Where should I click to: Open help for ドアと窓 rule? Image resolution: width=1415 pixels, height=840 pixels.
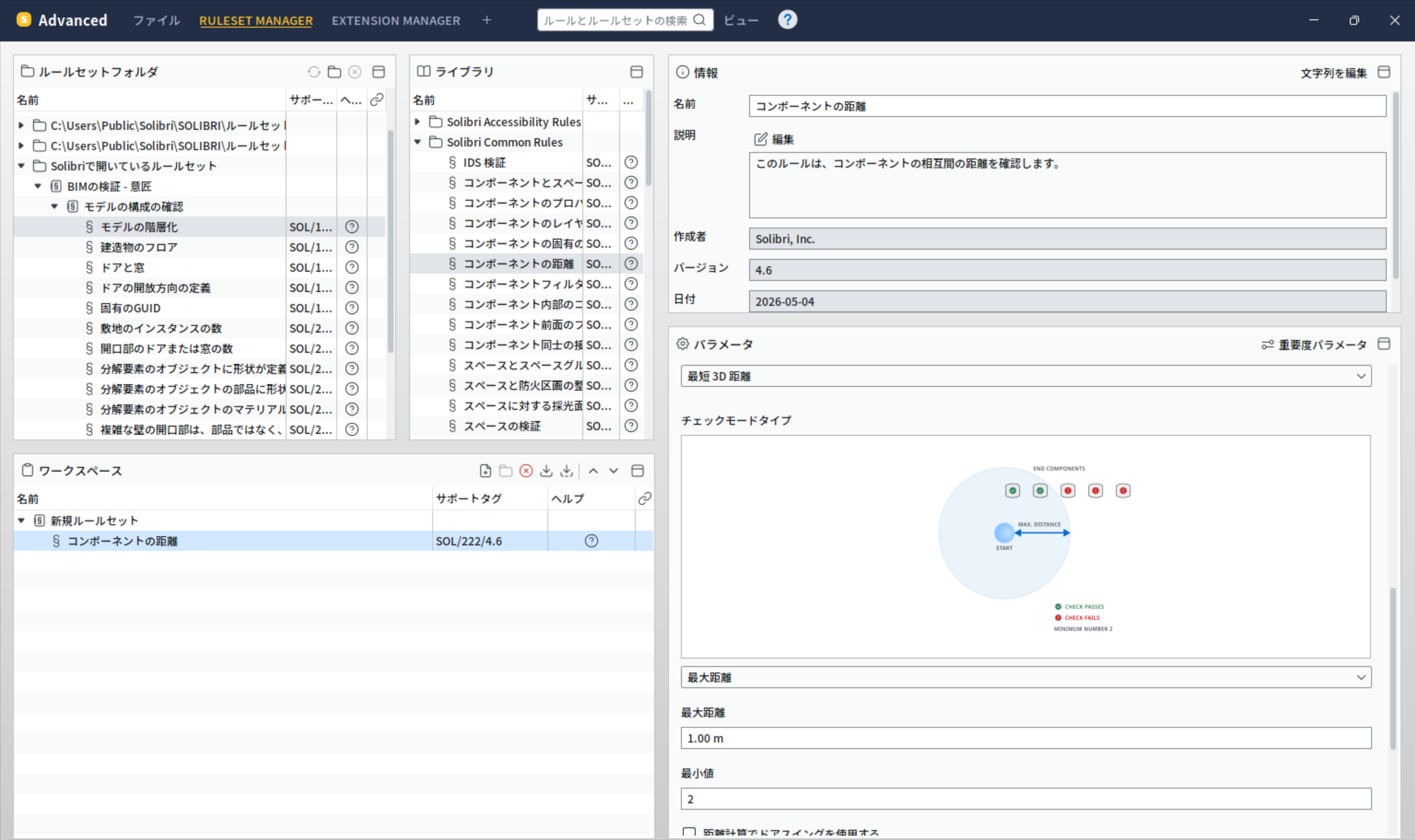click(x=352, y=267)
